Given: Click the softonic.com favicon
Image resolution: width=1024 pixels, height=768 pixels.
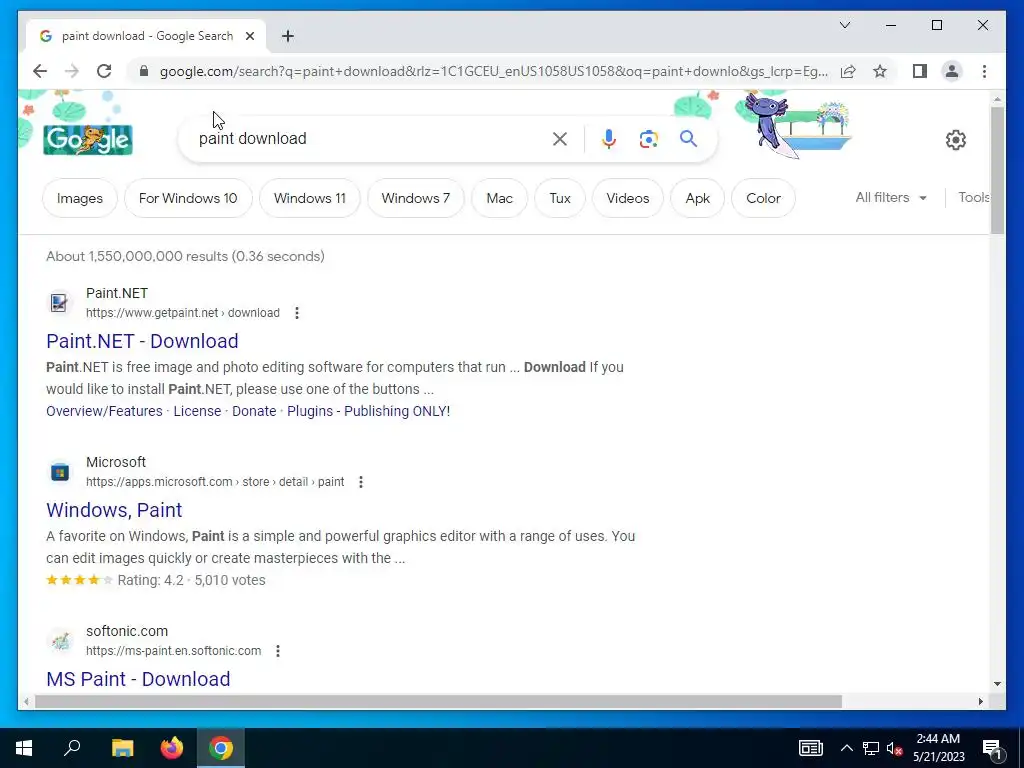Looking at the screenshot, I should (x=59, y=641).
